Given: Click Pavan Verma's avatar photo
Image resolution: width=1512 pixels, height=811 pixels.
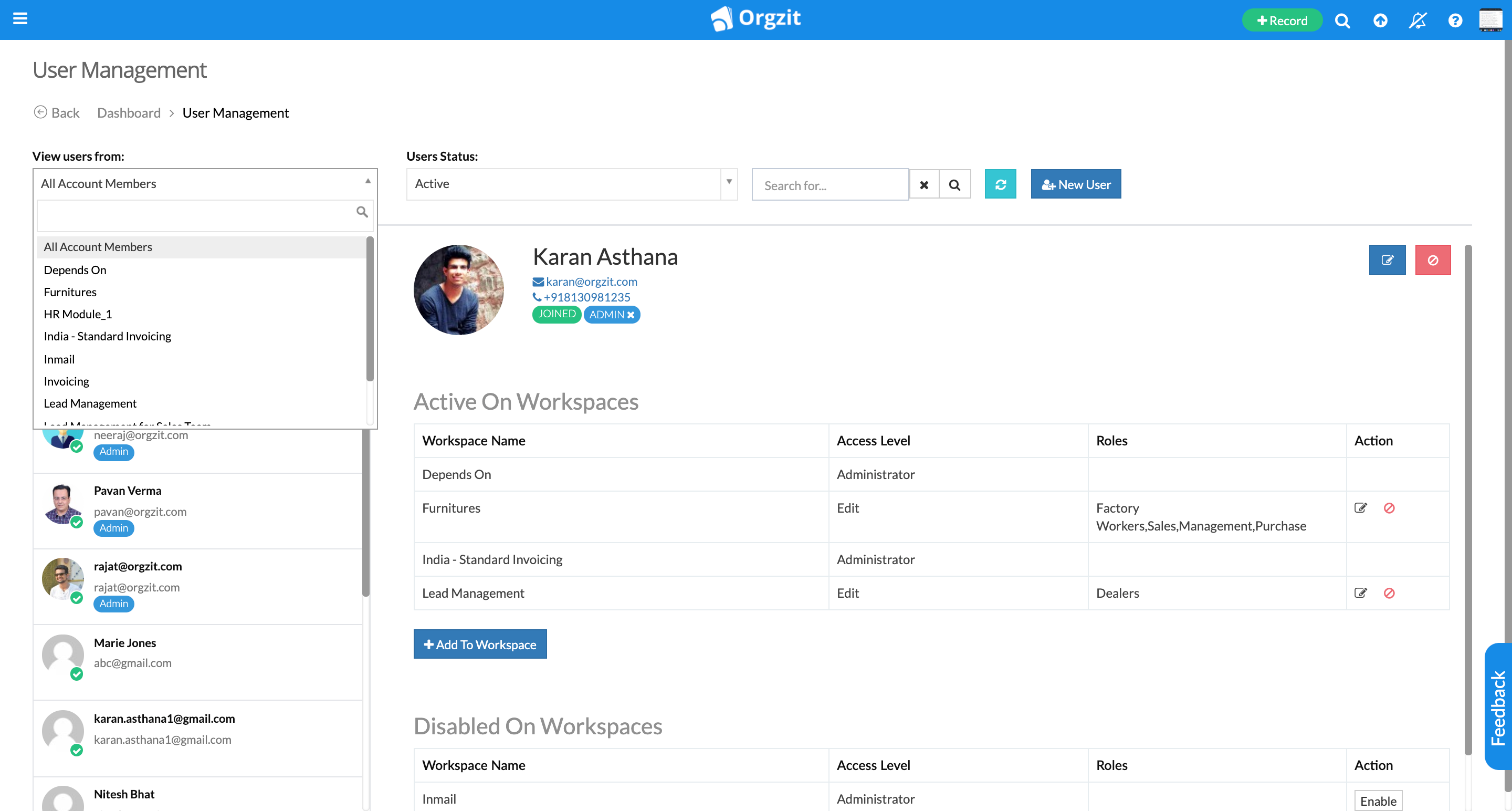Looking at the screenshot, I should coord(63,504).
